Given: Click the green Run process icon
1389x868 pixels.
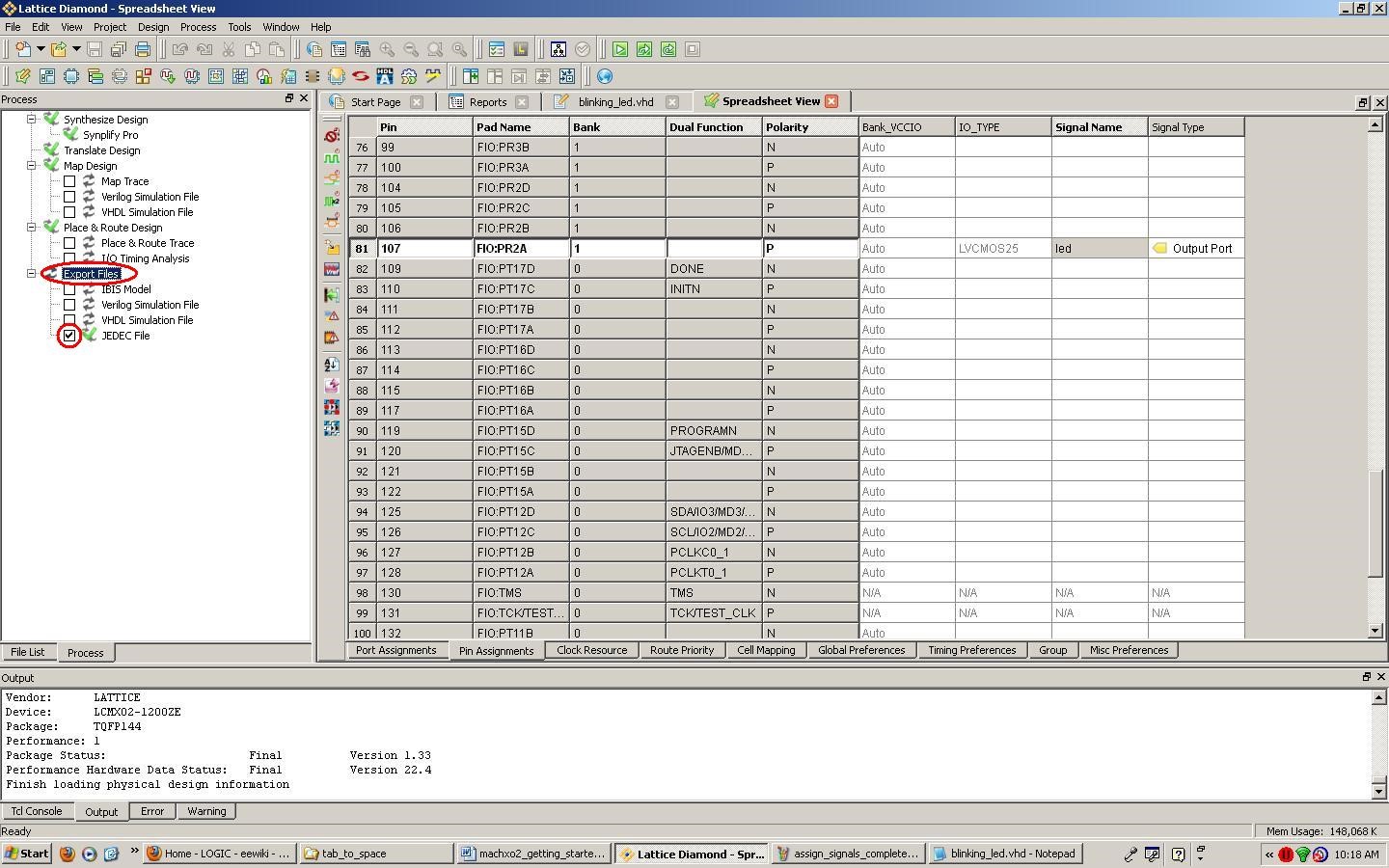Looking at the screenshot, I should (620, 49).
